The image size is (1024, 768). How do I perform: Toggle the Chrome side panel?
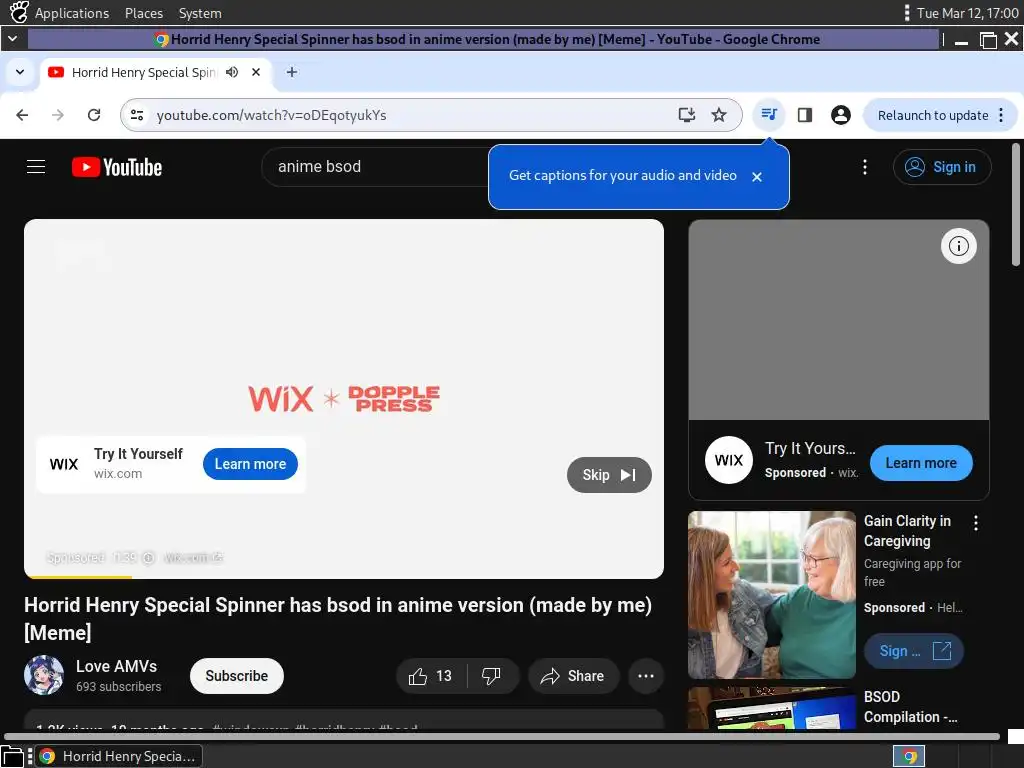click(x=805, y=115)
